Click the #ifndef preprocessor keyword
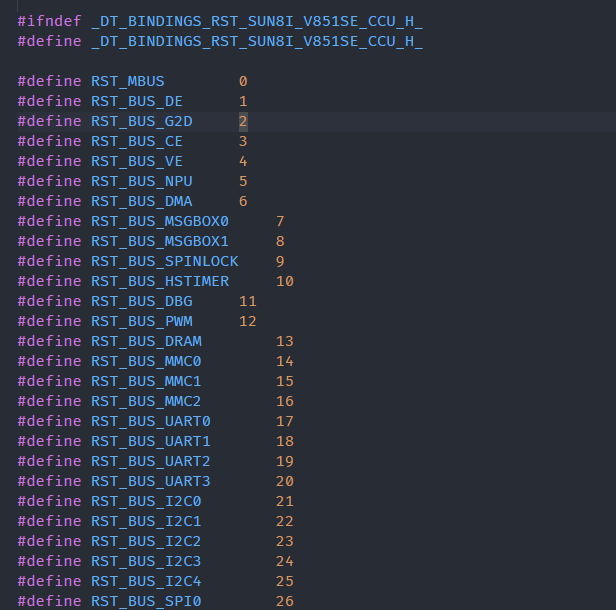The width and height of the screenshot is (616, 610). (x=50, y=21)
